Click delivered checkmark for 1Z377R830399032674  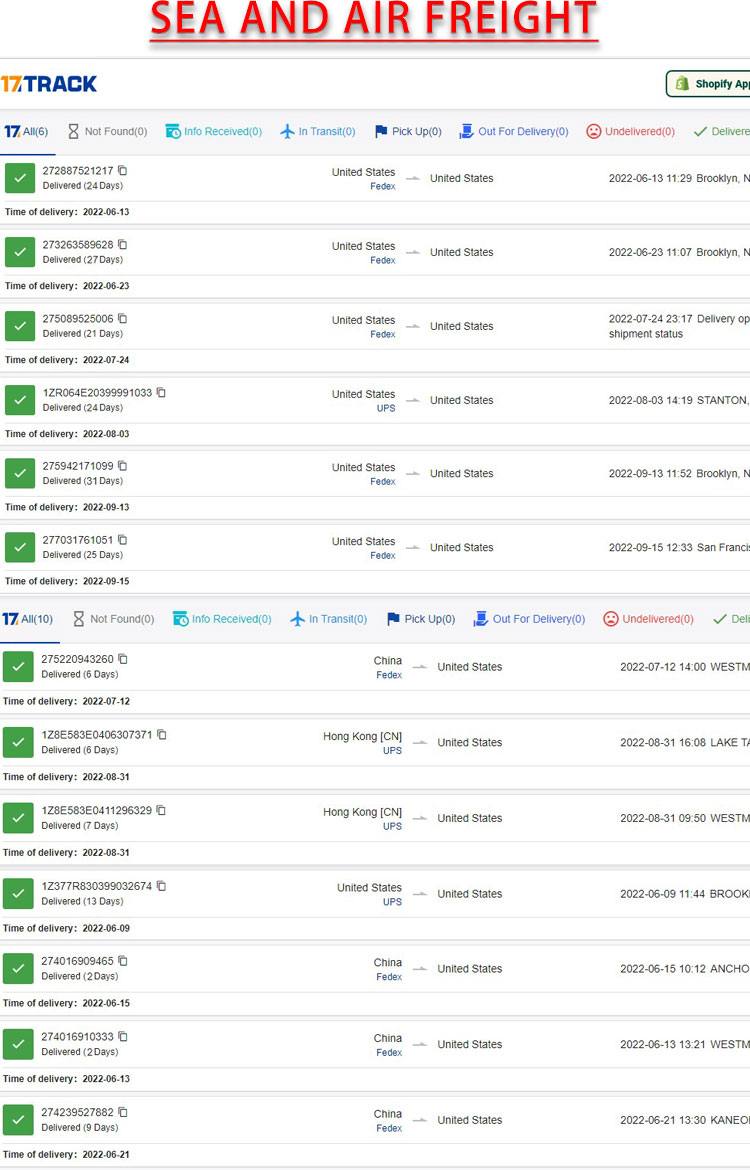tap(18, 893)
